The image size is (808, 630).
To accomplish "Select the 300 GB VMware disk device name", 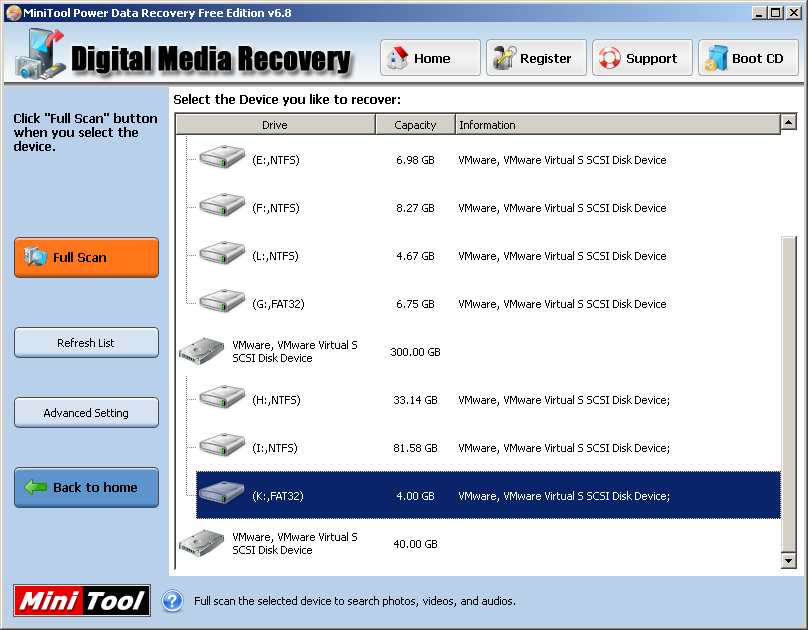I will pyautogui.click(x=295, y=351).
